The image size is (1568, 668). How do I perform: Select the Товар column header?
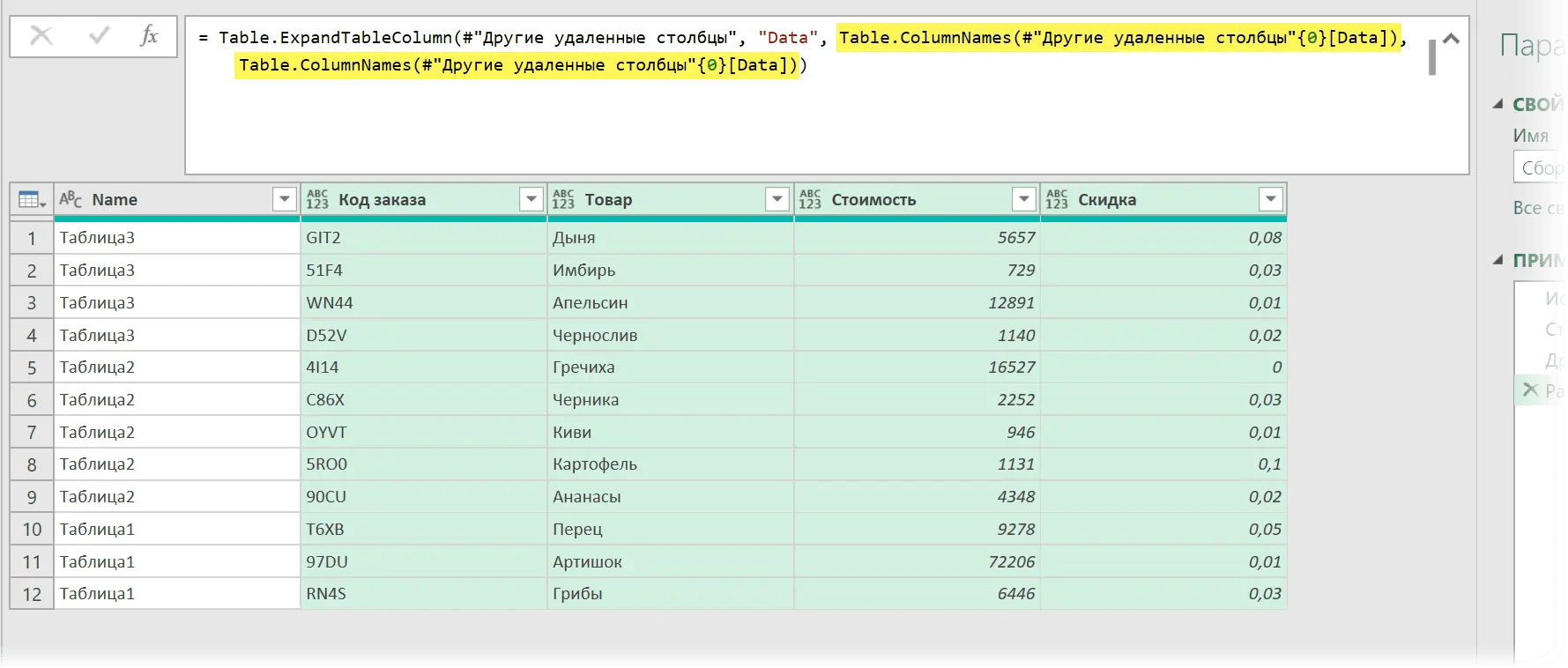670,200
